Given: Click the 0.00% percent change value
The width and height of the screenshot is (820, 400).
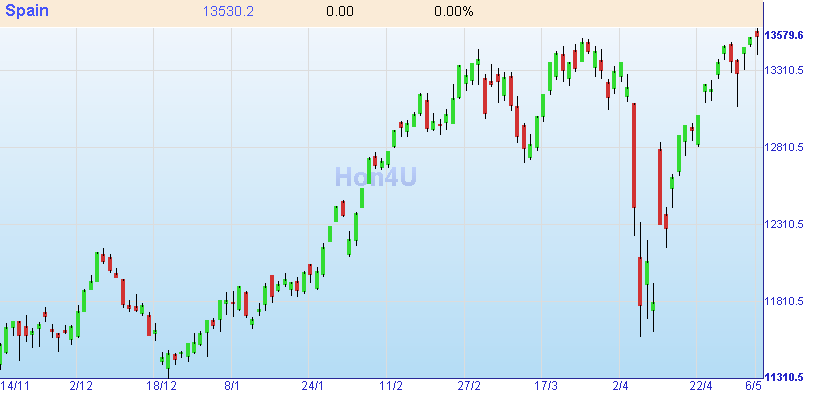Looking at the screenshot, I should click(453, 12).
